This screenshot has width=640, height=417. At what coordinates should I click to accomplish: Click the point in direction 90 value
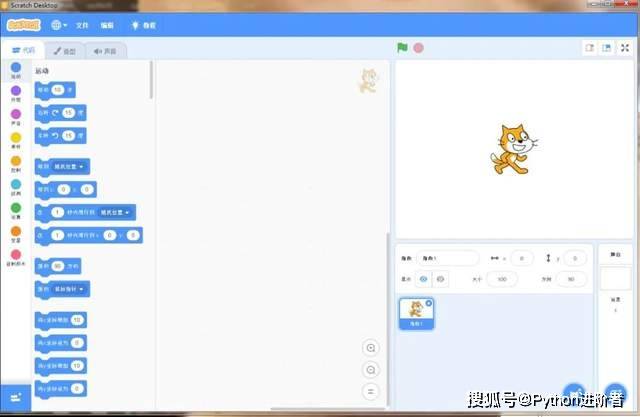pos(58,266)
